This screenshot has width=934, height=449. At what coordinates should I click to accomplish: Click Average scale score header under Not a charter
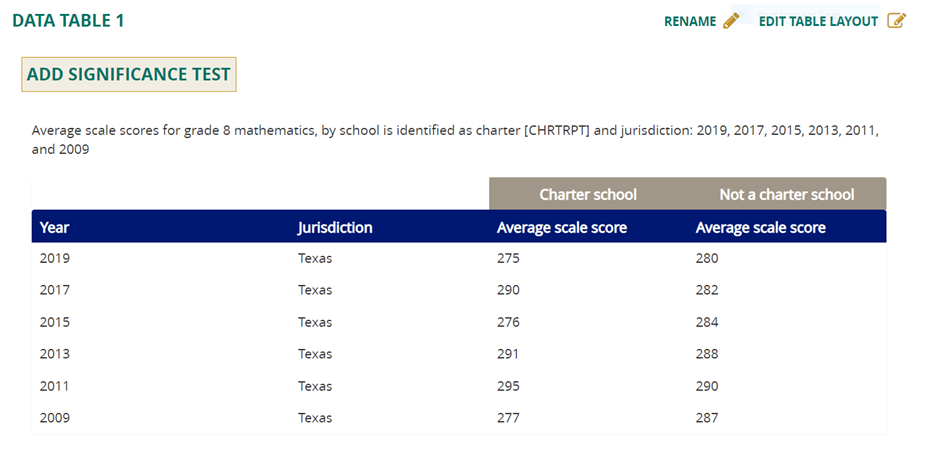[x=760, y=227]
